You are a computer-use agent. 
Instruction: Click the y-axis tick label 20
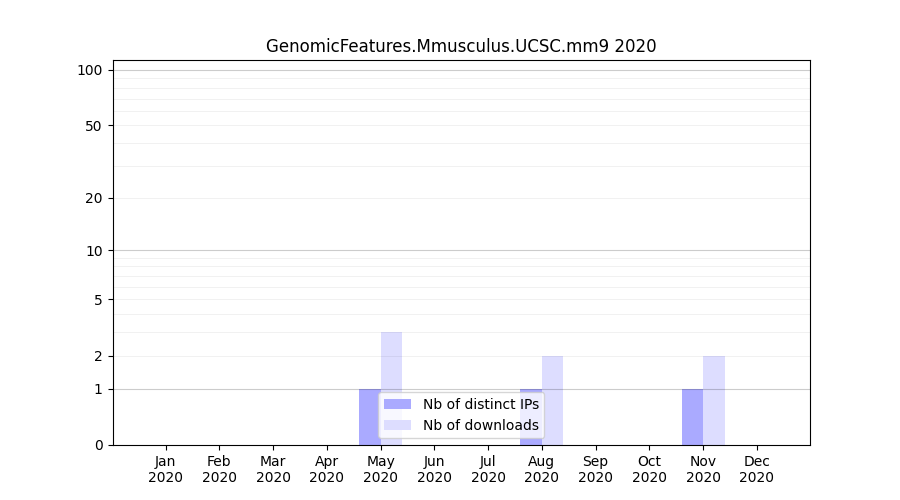pos(93,198)
